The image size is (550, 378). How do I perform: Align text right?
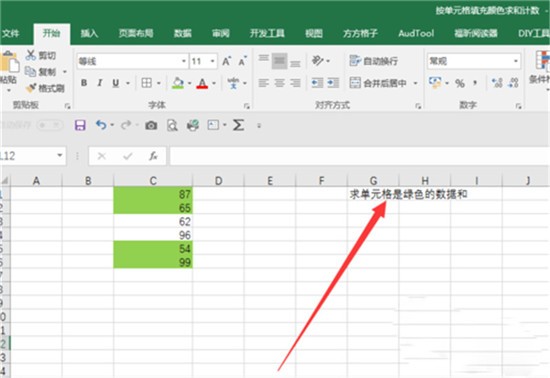pos(295,83)
